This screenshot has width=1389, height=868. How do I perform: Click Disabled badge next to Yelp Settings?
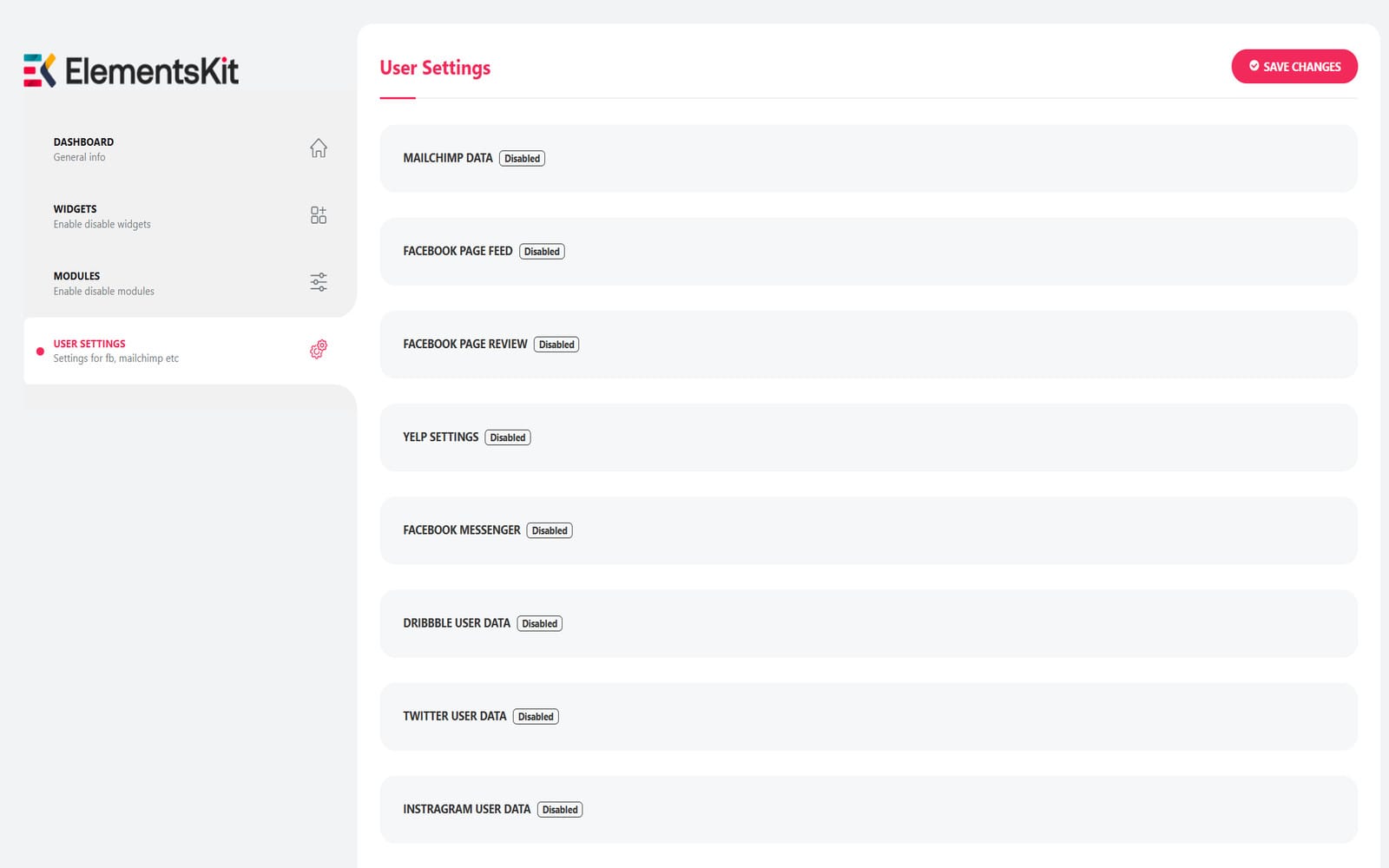tap(508, 437)
